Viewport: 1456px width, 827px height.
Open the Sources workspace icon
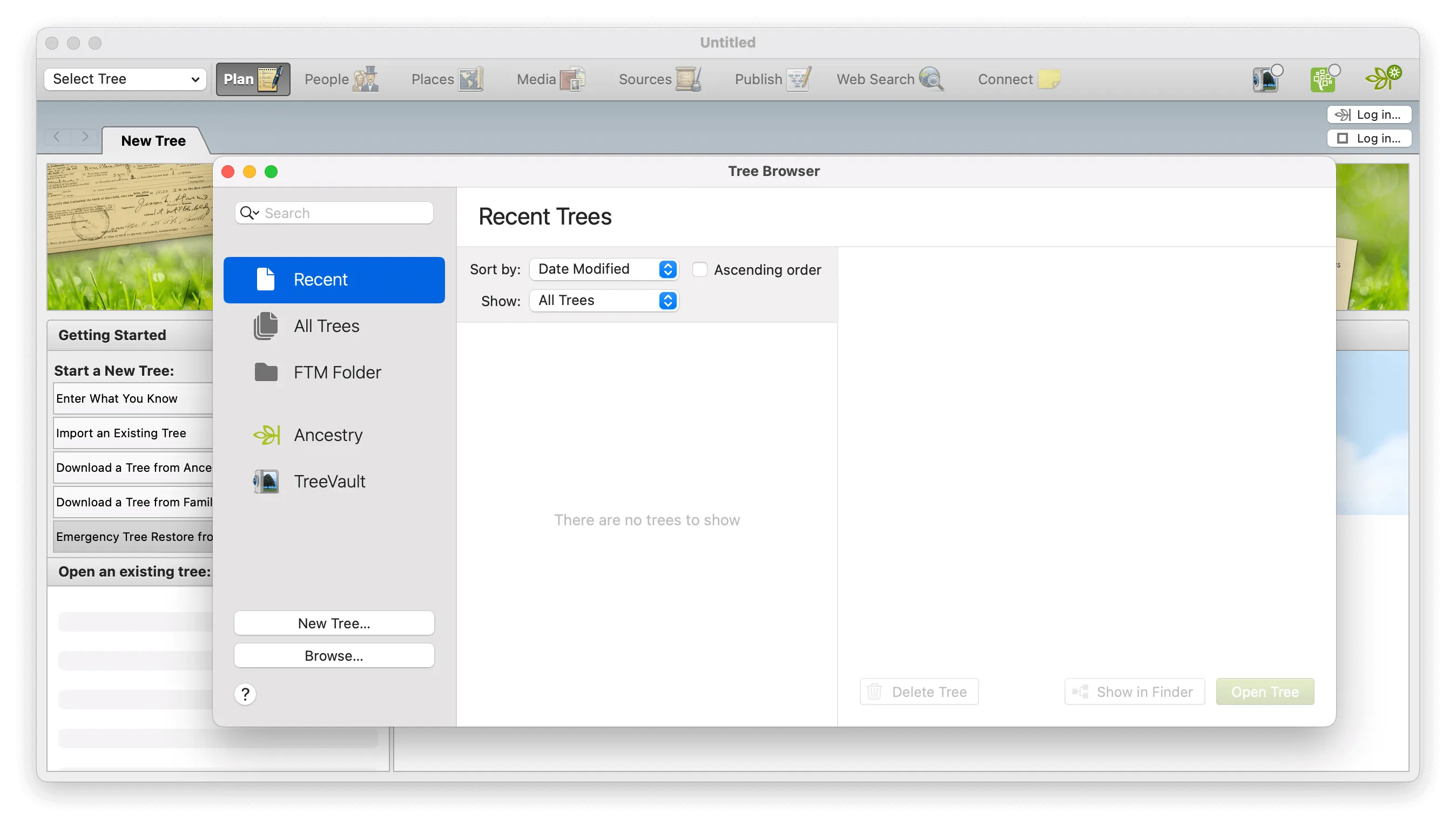[659, 79]
